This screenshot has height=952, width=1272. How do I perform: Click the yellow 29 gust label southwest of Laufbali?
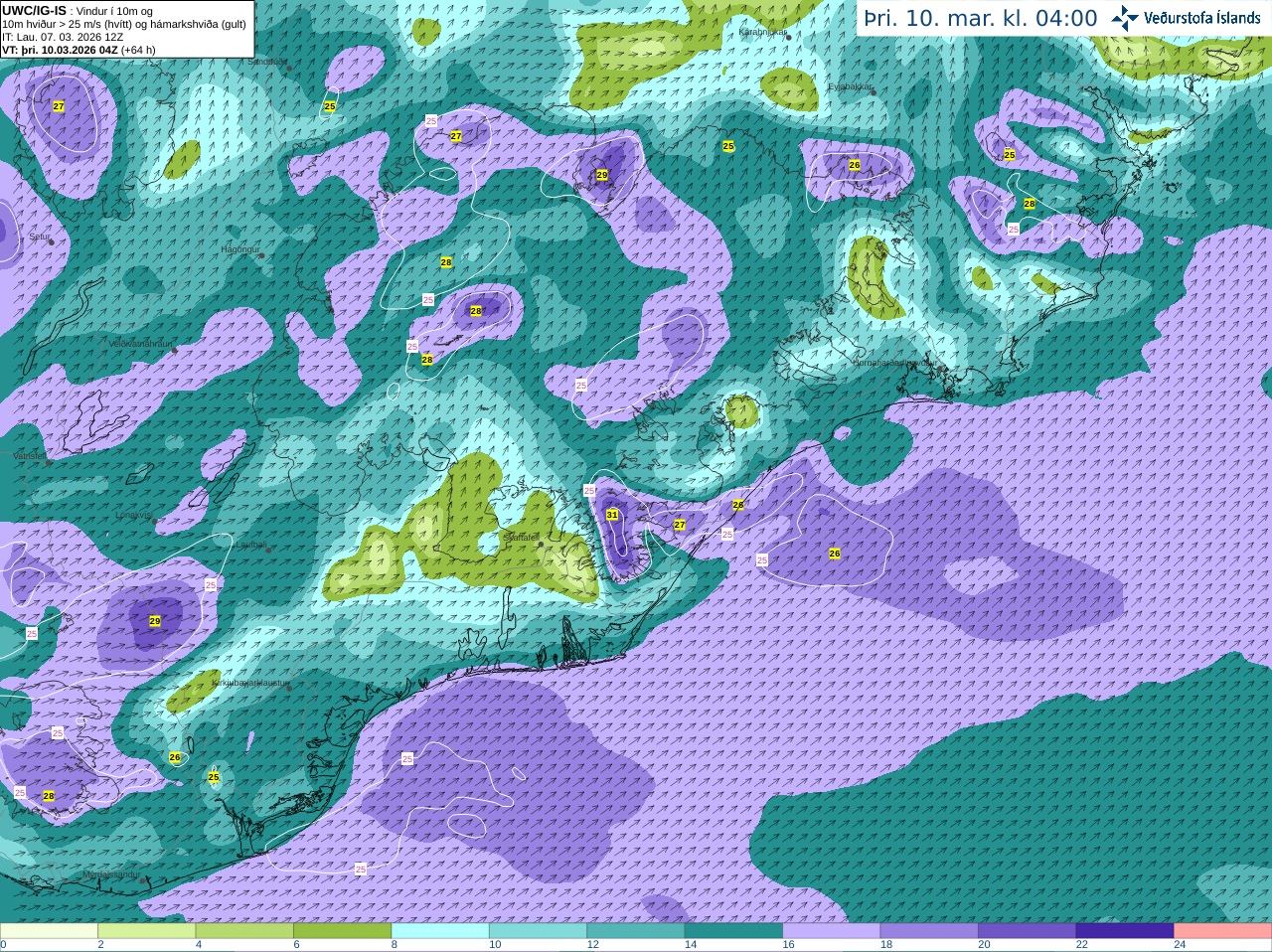coord(155,621)
